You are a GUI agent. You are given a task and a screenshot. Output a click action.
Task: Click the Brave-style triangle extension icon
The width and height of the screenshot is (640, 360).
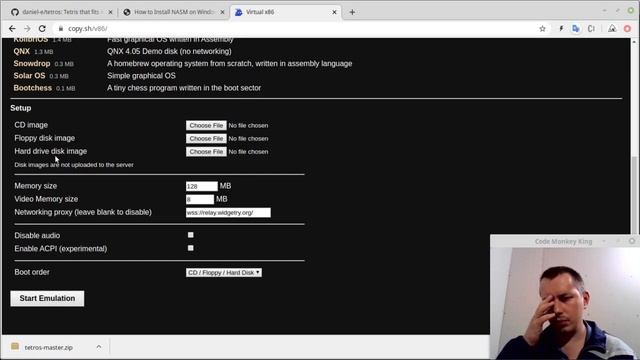(612, 29)
